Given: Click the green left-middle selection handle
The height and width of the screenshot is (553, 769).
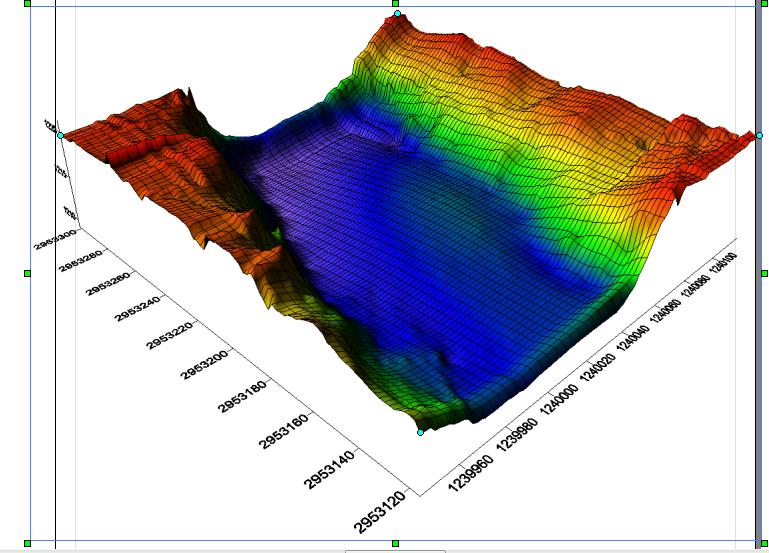Looking at the screenshot, I should 27,272.
